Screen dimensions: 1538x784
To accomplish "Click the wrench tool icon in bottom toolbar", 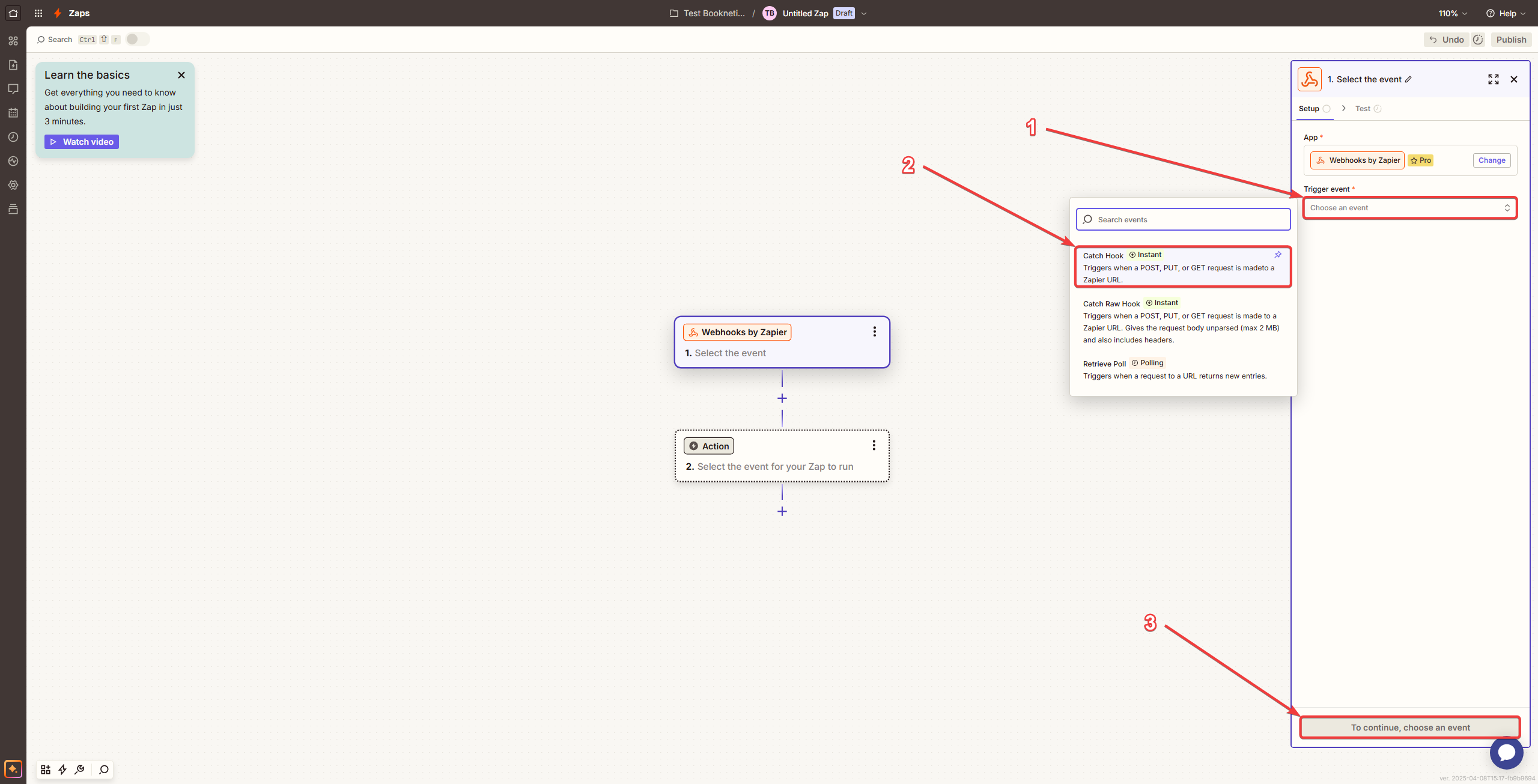I will (79, 770).
